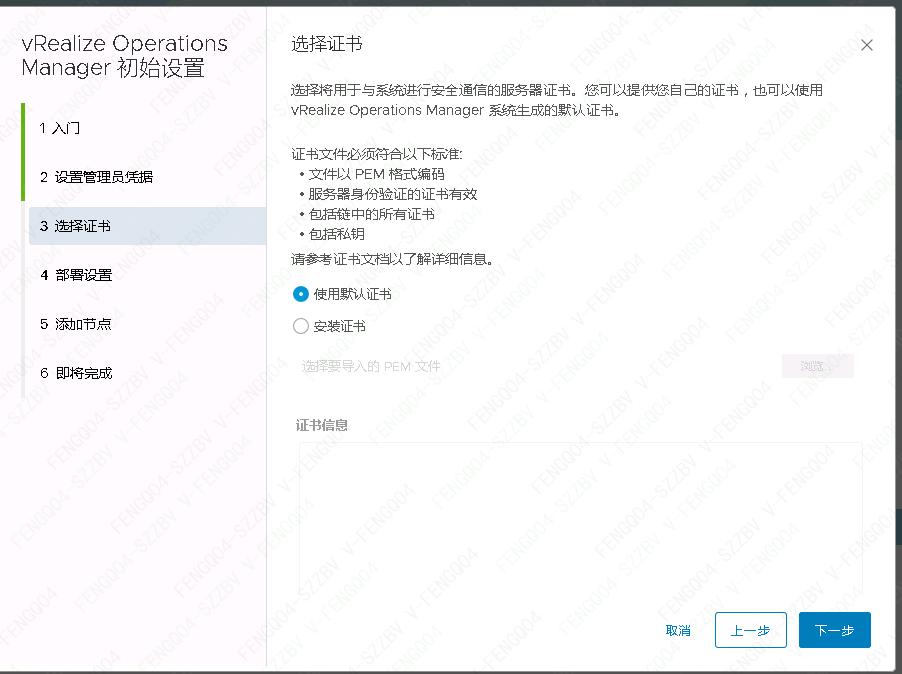This screenshot has height=674, width=902.
Task: Select the 安装证书 radio option
Action: [x=301, y=326]
